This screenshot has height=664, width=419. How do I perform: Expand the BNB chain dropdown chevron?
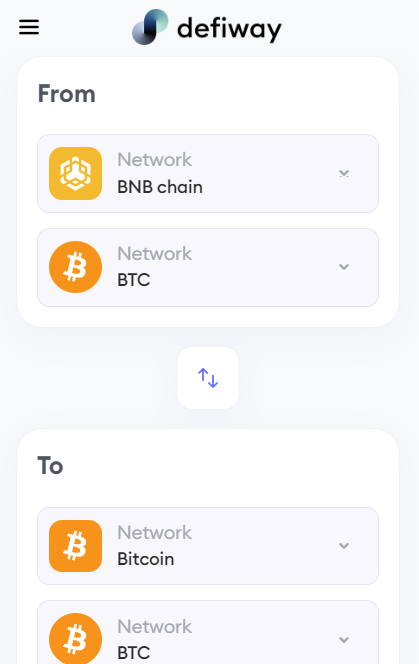(x=344, y=173)
